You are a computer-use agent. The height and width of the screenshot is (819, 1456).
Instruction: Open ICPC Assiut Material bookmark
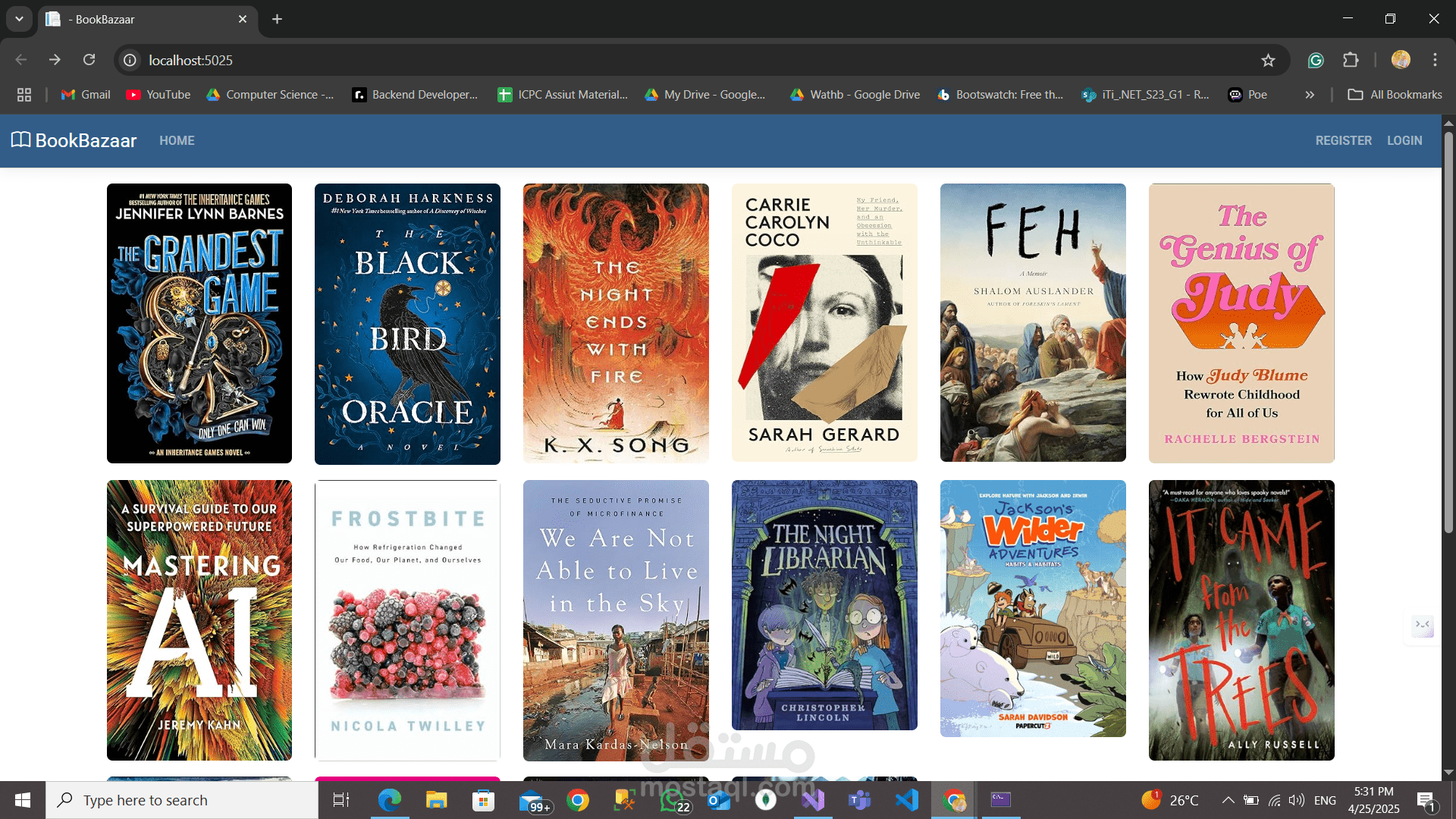[x=563, y=95]
